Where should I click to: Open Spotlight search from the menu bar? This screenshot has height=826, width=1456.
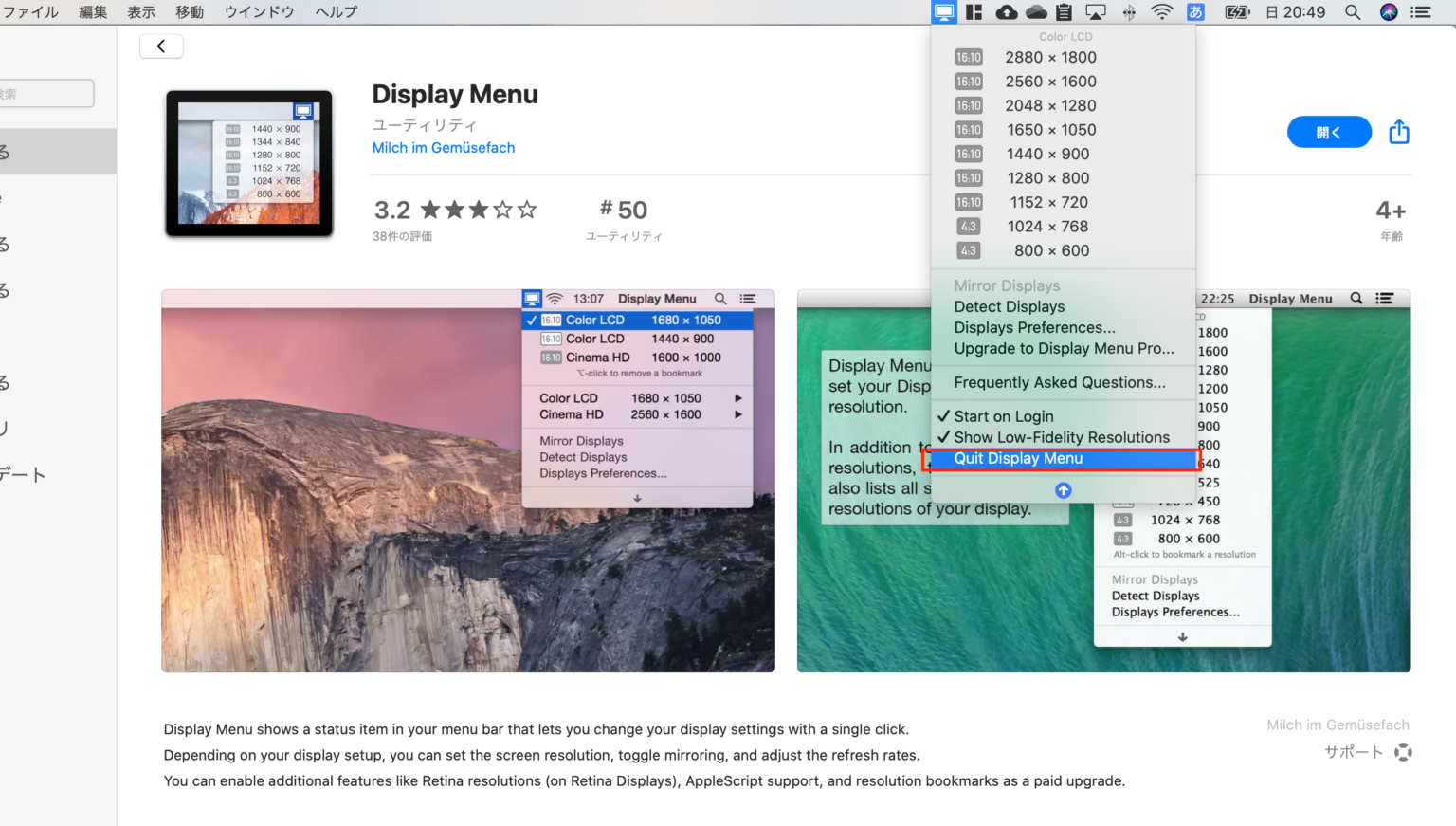point(1352,12)
